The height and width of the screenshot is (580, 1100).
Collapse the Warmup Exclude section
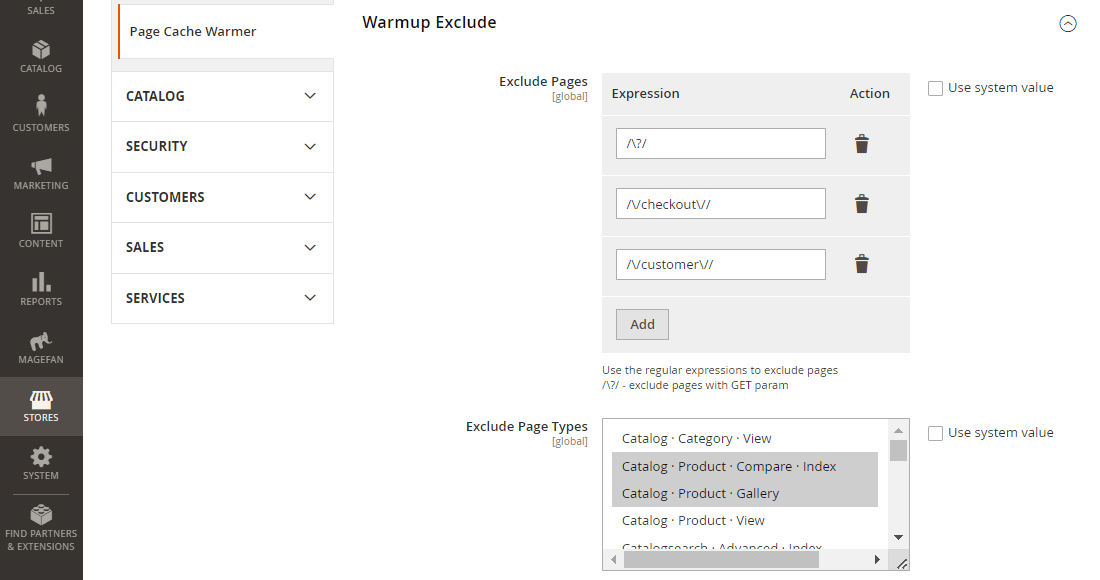click(x=1067, y=24)
